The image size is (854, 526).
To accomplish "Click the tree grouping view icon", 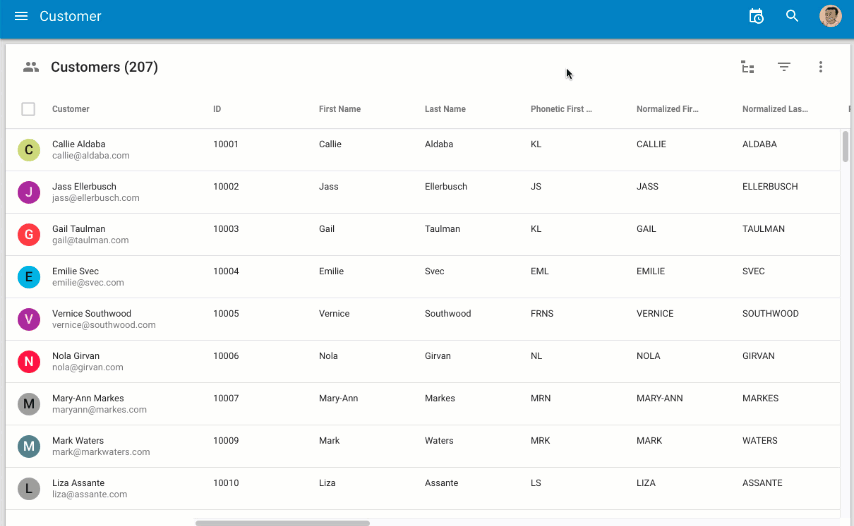I will (748, 67).
